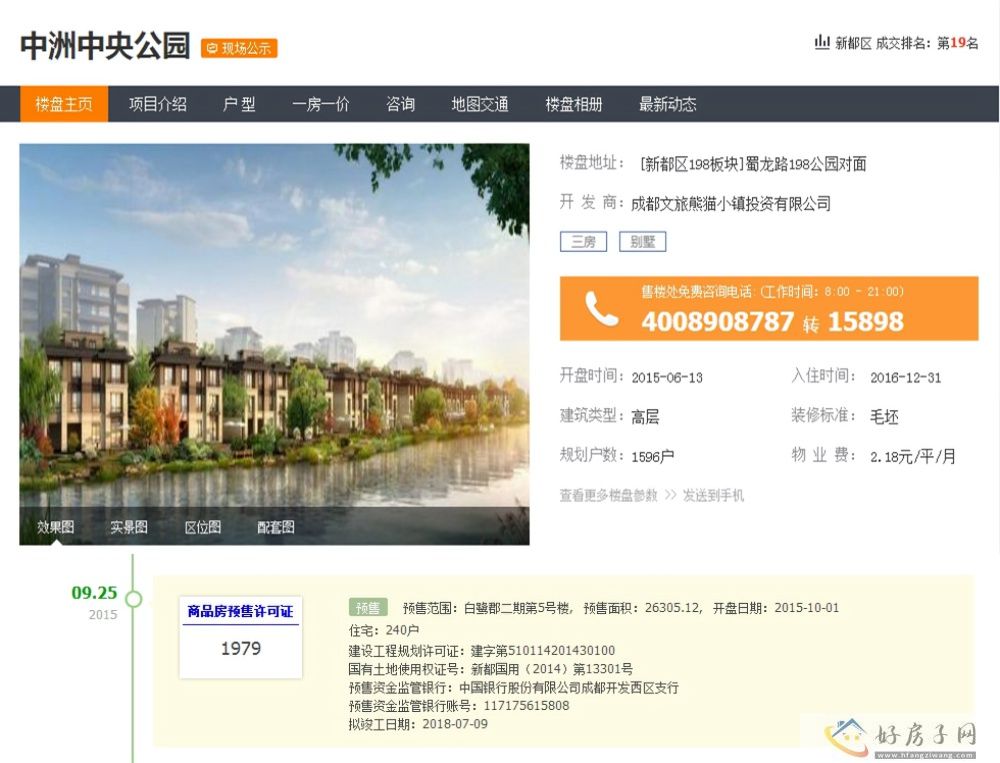Click the 商品房预售许可证 1979 card
1000x763 pixels.
241,636
